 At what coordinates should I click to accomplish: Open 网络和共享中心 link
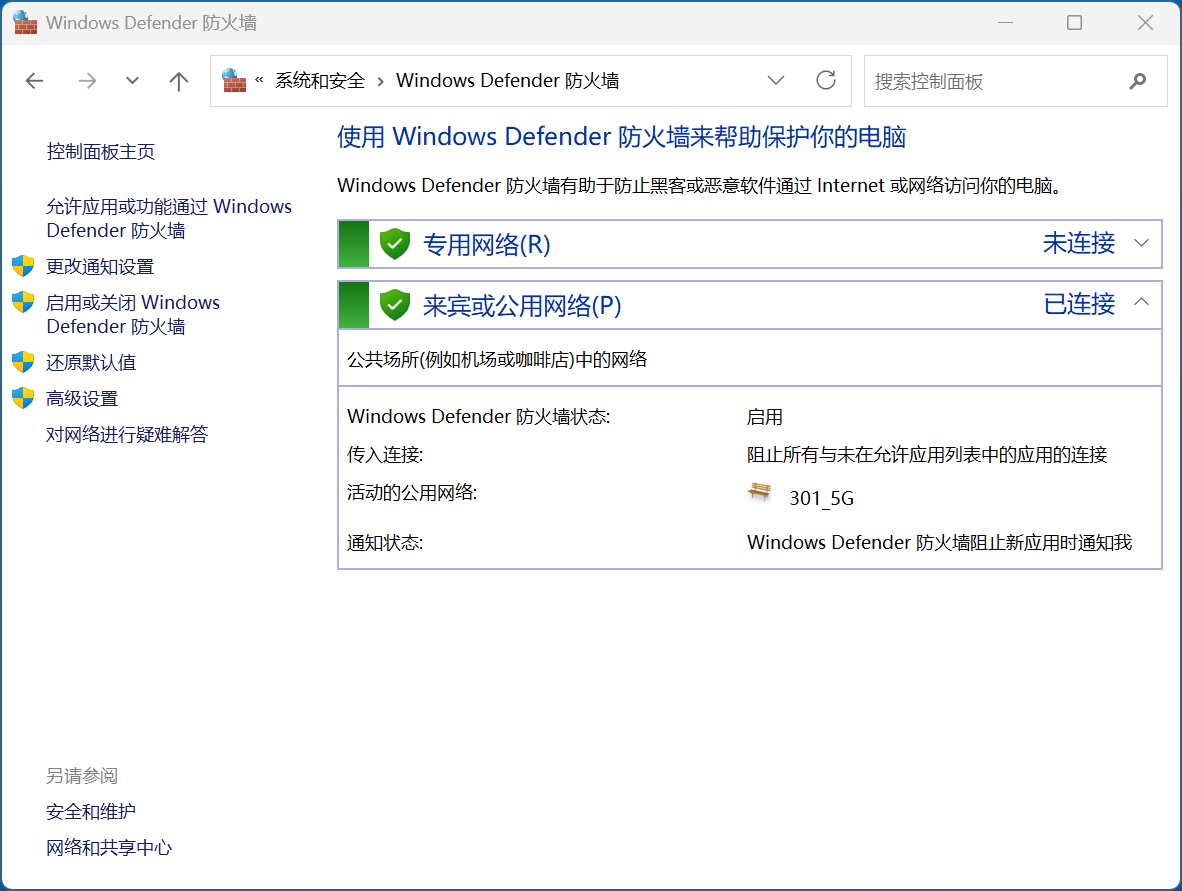pos(109,848)
